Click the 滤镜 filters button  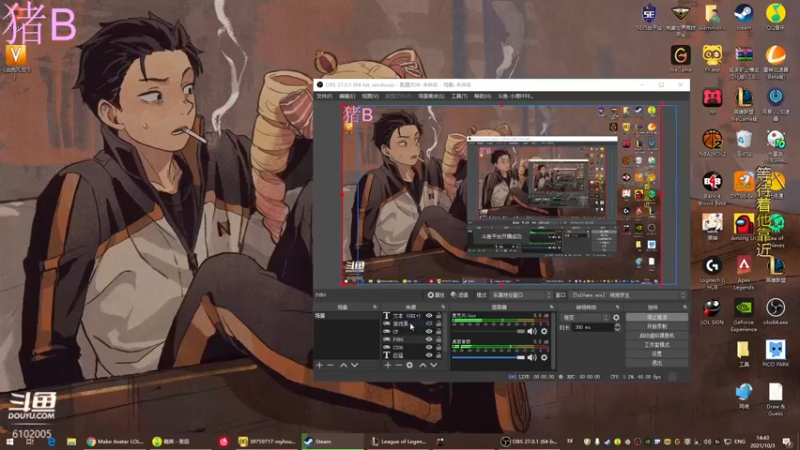[x=460, y=295]
